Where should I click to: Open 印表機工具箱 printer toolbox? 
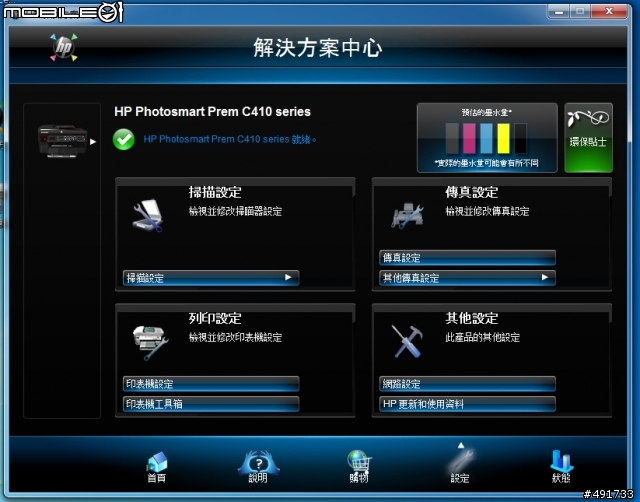[x=211, y=404]
